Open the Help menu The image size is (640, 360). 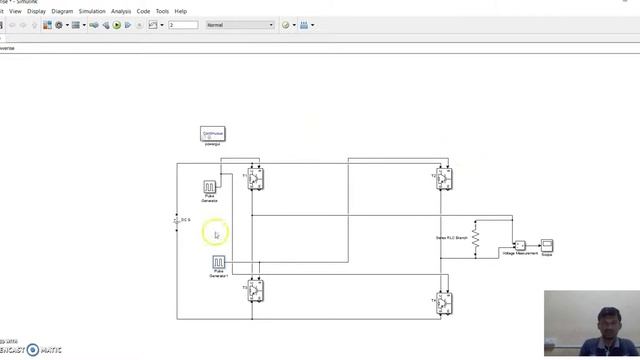coord(180,11)
